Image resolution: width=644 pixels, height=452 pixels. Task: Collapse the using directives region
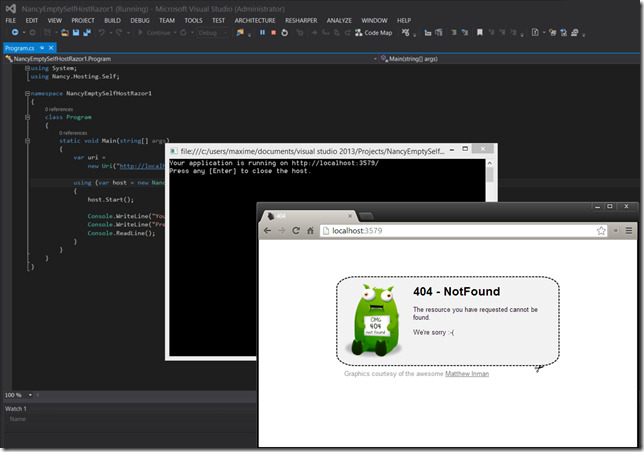pyautogui.click(x=28, y=68)
